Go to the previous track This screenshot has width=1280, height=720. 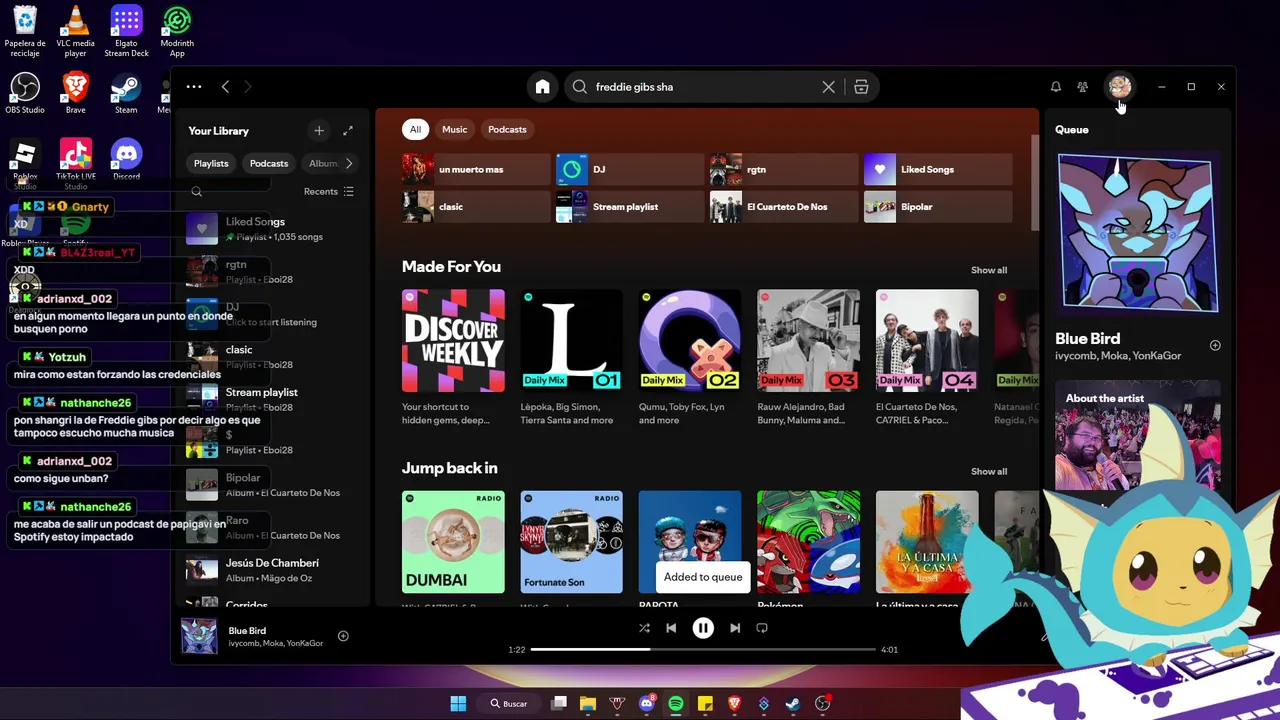pyautogui.click(x=671, y=628)
